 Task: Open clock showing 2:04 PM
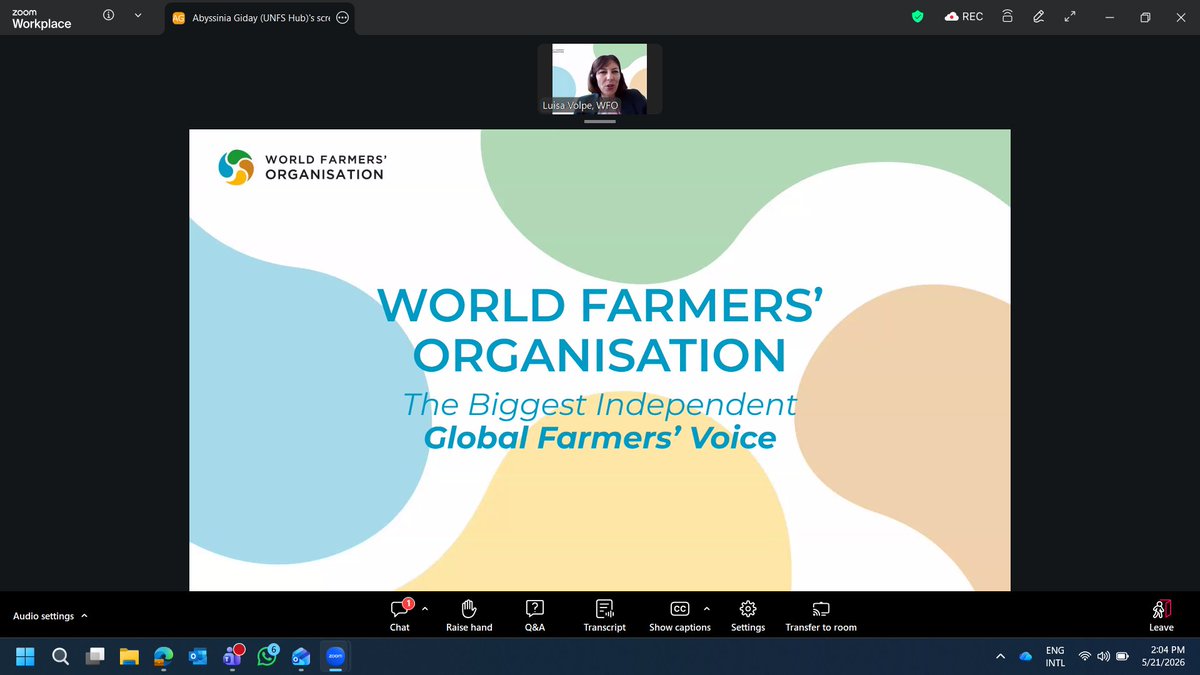tap(1165, 656)
